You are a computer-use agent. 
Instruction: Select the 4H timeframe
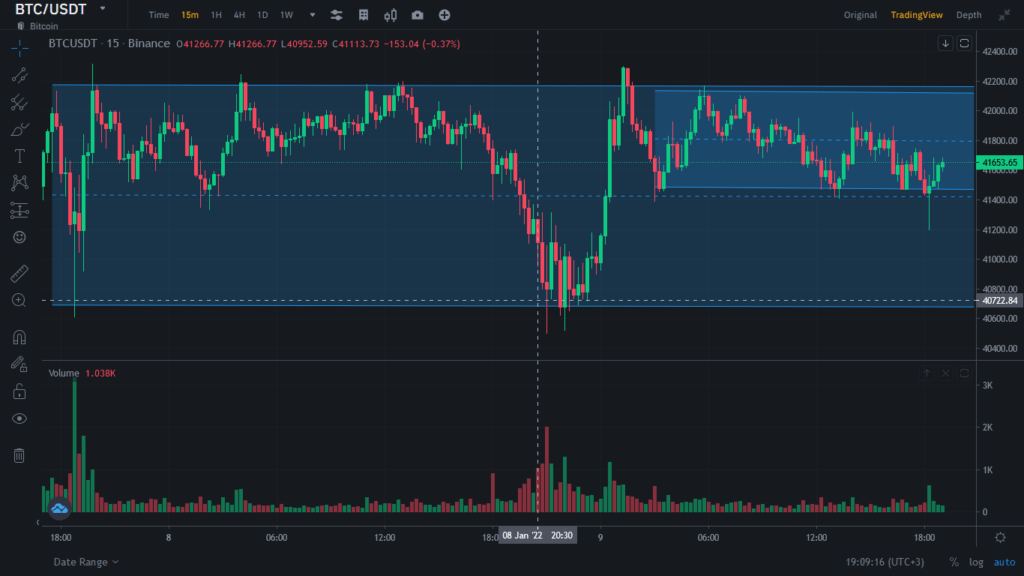click(238, 15)
